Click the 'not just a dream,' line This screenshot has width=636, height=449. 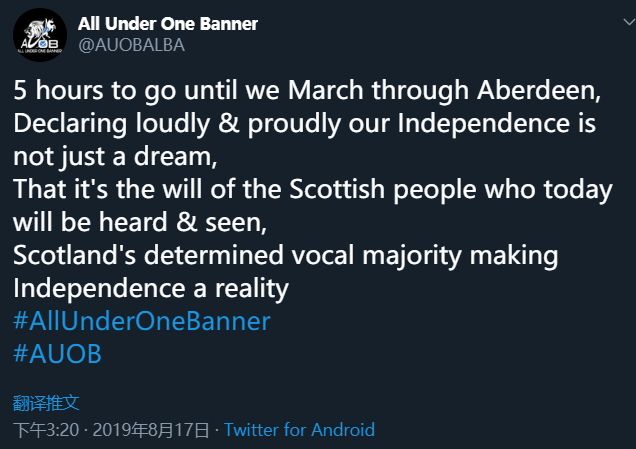[x=115, y=157]
